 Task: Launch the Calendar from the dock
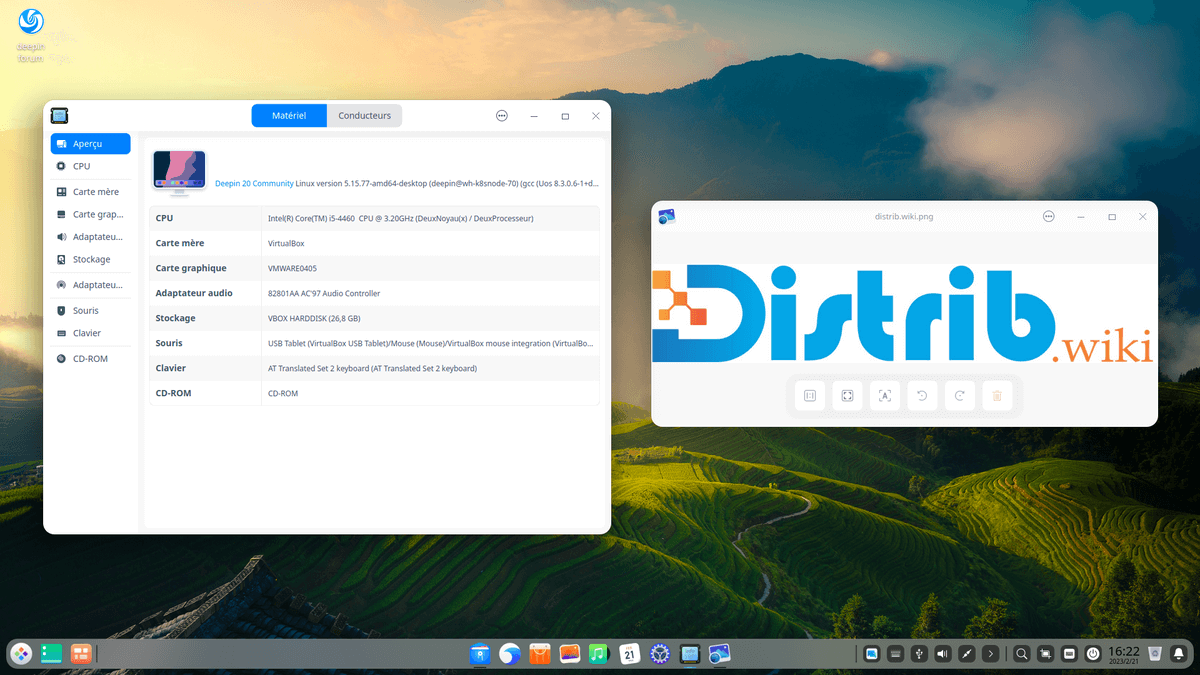[629, 653]
